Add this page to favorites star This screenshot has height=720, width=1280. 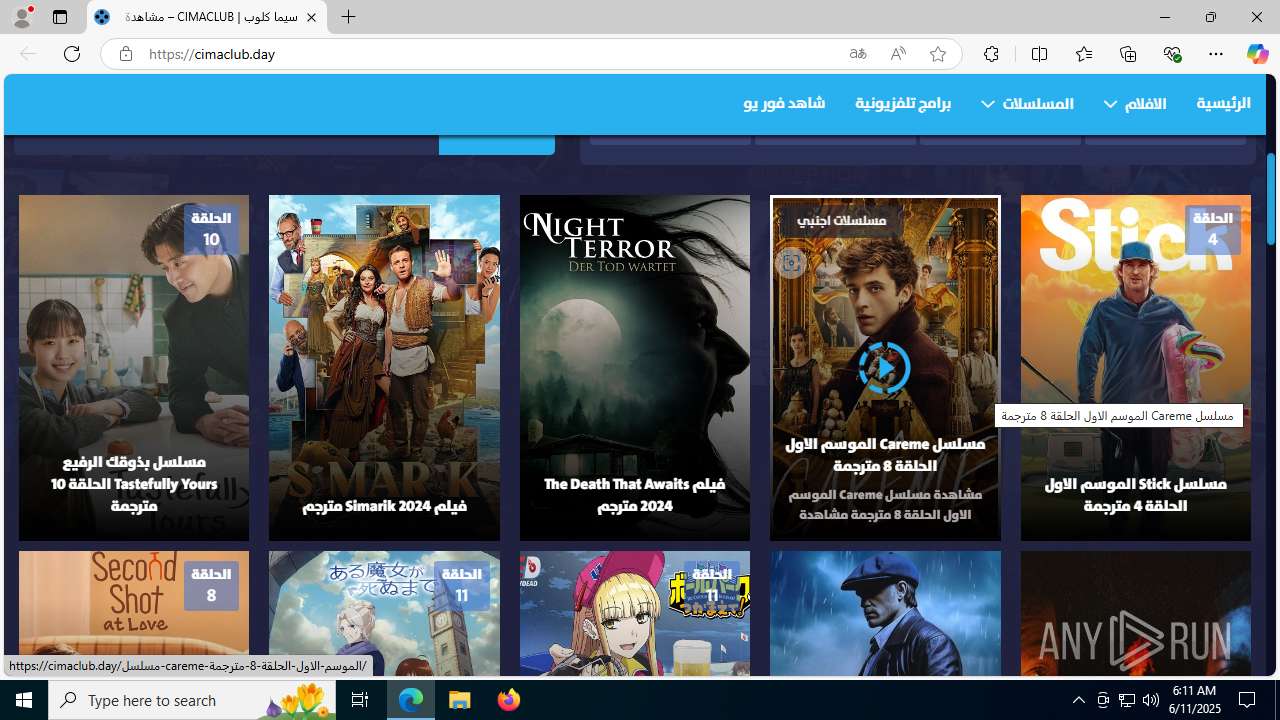[x=938, y=54]
